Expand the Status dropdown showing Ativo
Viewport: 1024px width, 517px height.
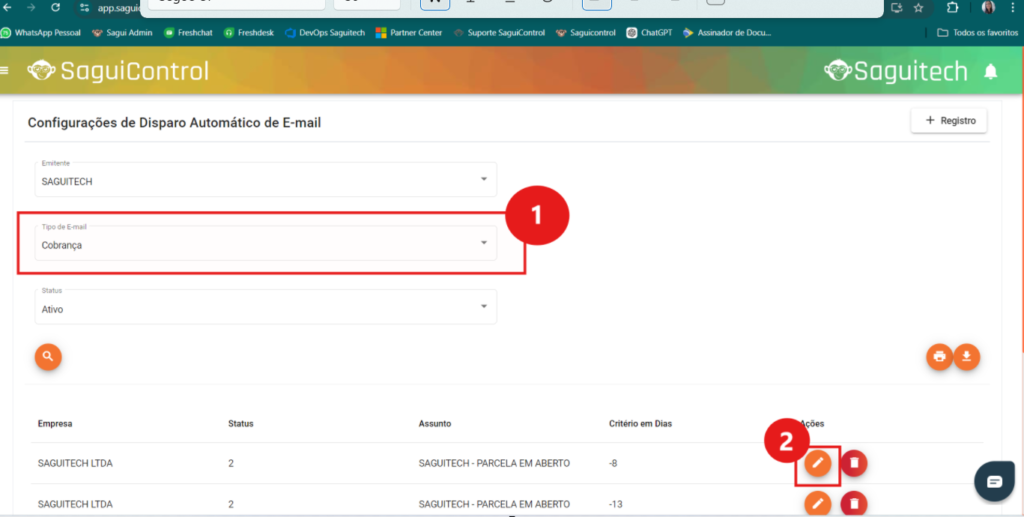(x=484, y=307)
